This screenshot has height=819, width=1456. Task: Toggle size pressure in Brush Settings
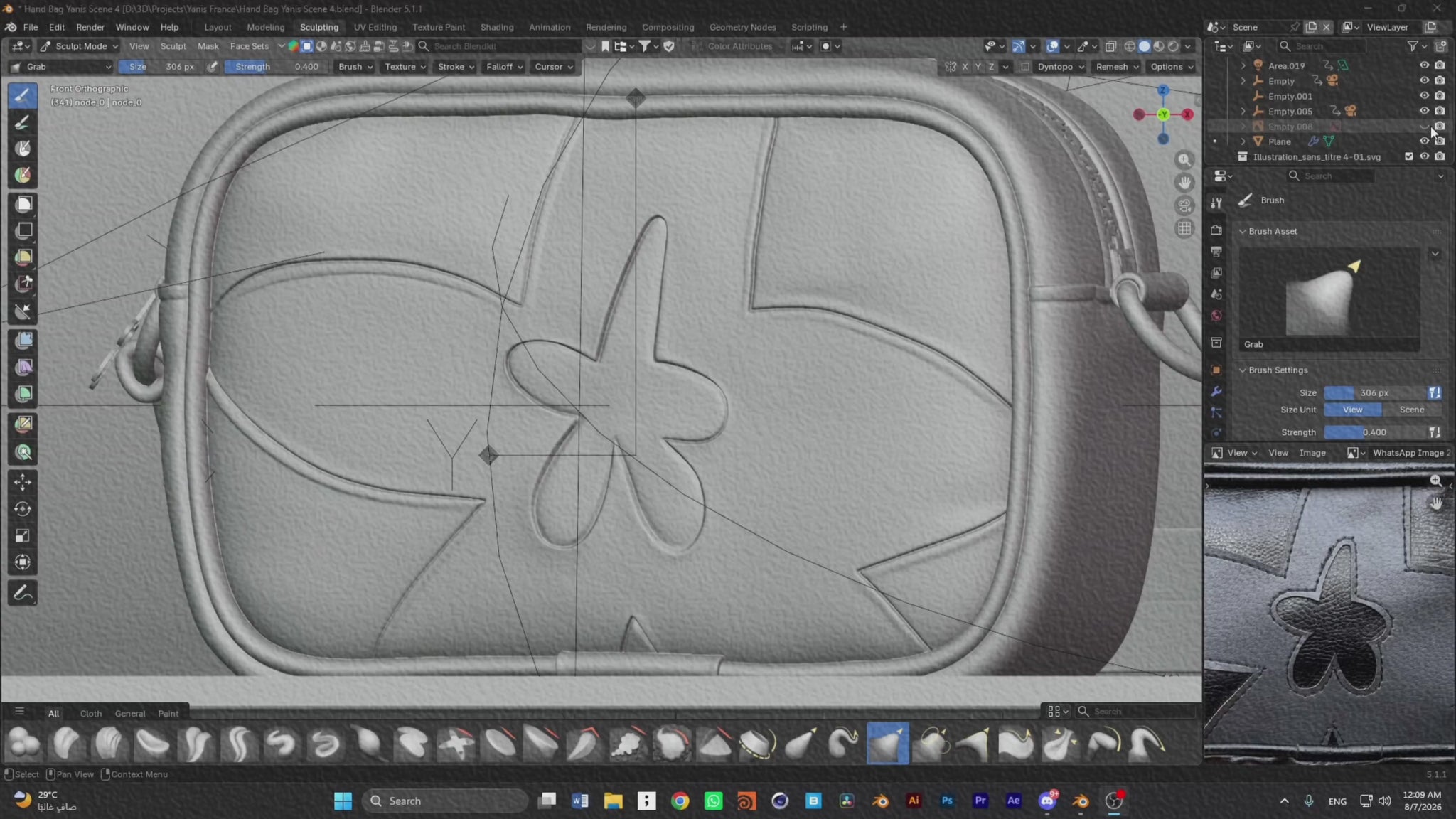click(1435, 392)
